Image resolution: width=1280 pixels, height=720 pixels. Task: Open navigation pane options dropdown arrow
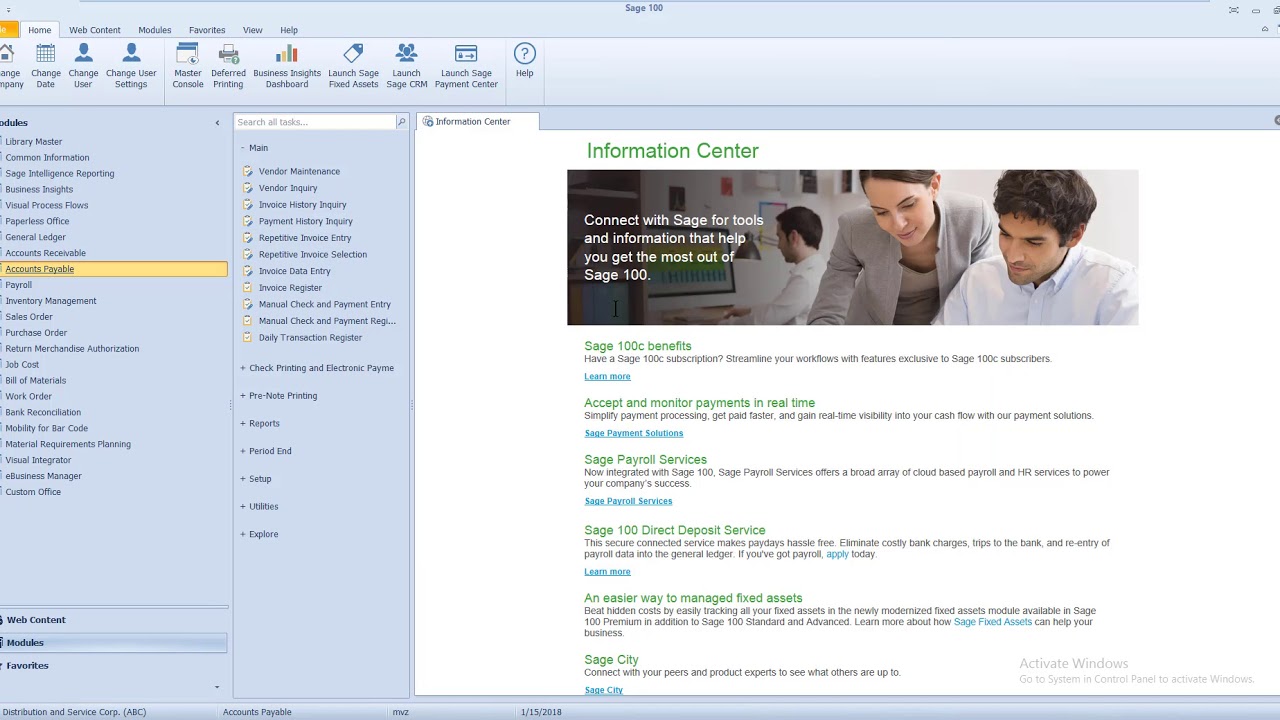(217, 687)
